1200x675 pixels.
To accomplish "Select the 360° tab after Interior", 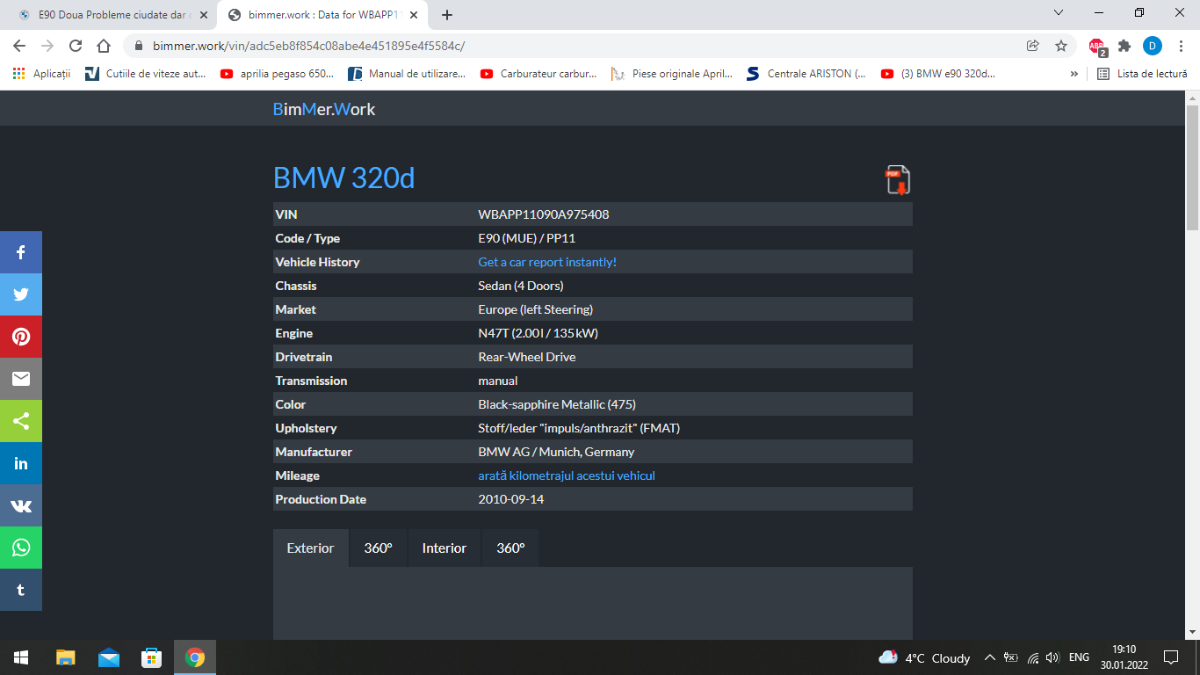I will [x=510, y=548].
